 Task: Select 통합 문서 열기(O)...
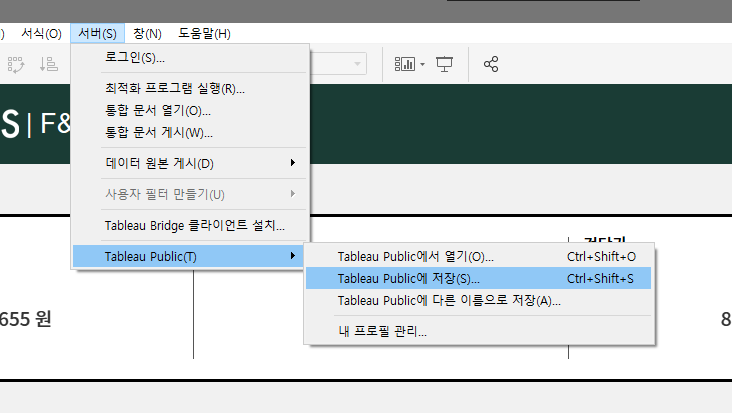pos(190,111)
